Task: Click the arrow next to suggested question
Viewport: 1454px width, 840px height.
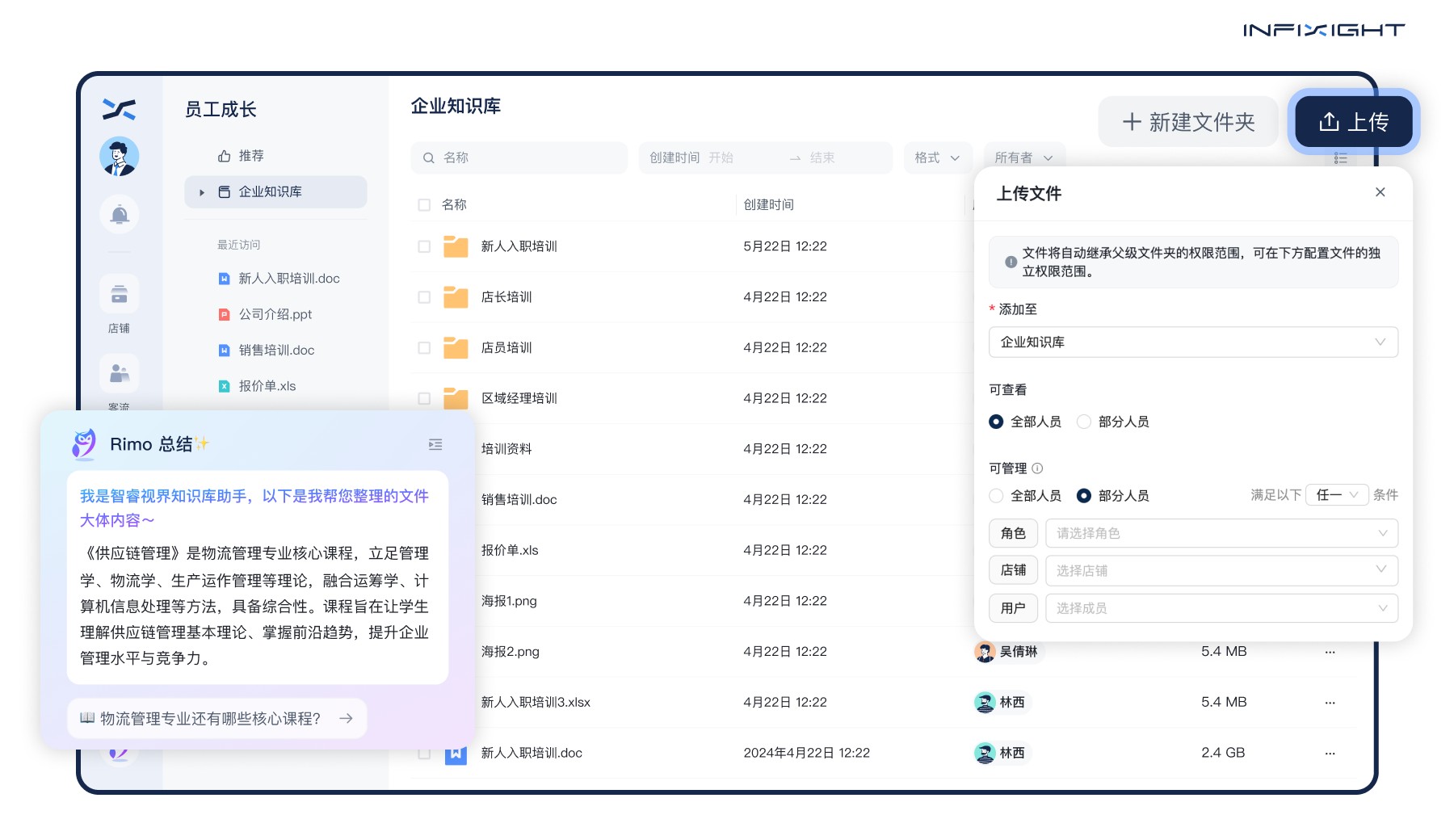Action: tap(346, 718)
